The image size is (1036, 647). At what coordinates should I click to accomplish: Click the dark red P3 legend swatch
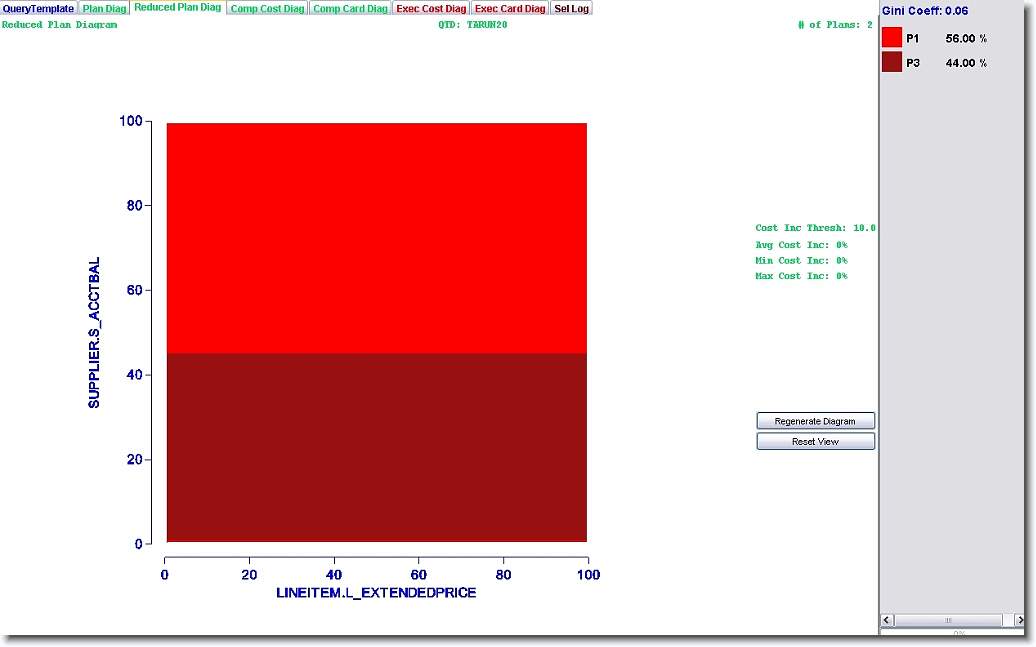point(892,63)
